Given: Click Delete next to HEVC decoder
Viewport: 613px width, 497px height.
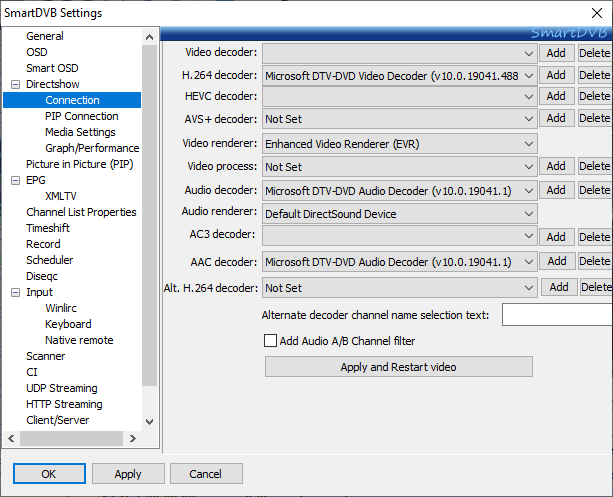Looking at the screenshot, I should 595,96.
